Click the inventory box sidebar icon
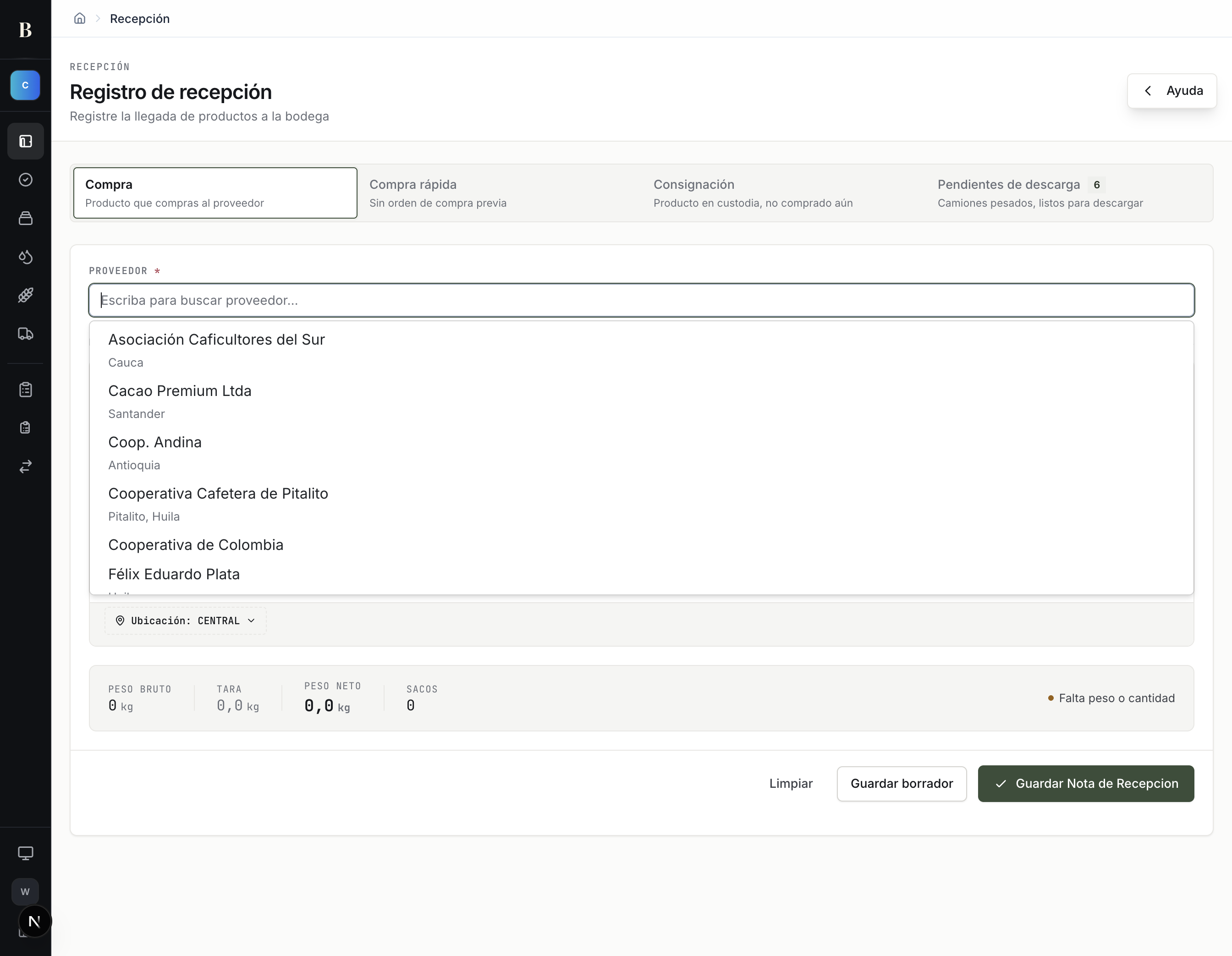 tap(25, 218)
